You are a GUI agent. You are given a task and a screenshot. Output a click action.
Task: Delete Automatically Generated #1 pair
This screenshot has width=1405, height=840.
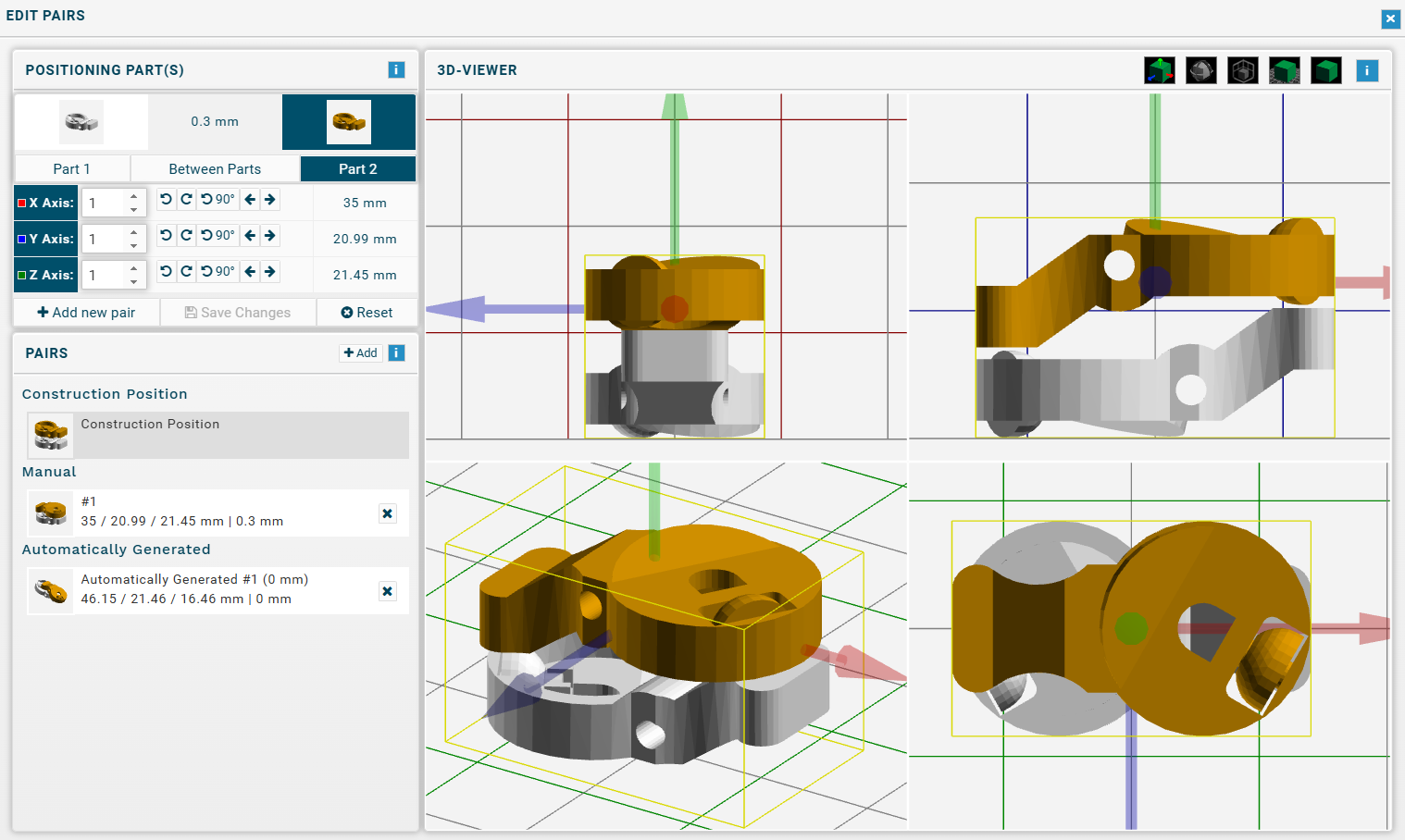click(388, 591)
